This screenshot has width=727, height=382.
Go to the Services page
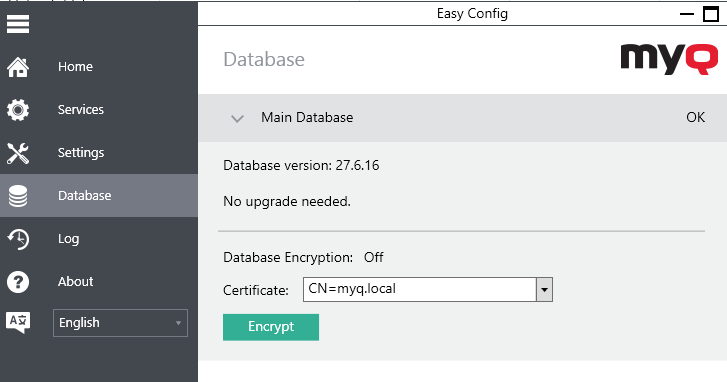click(81, 110)
